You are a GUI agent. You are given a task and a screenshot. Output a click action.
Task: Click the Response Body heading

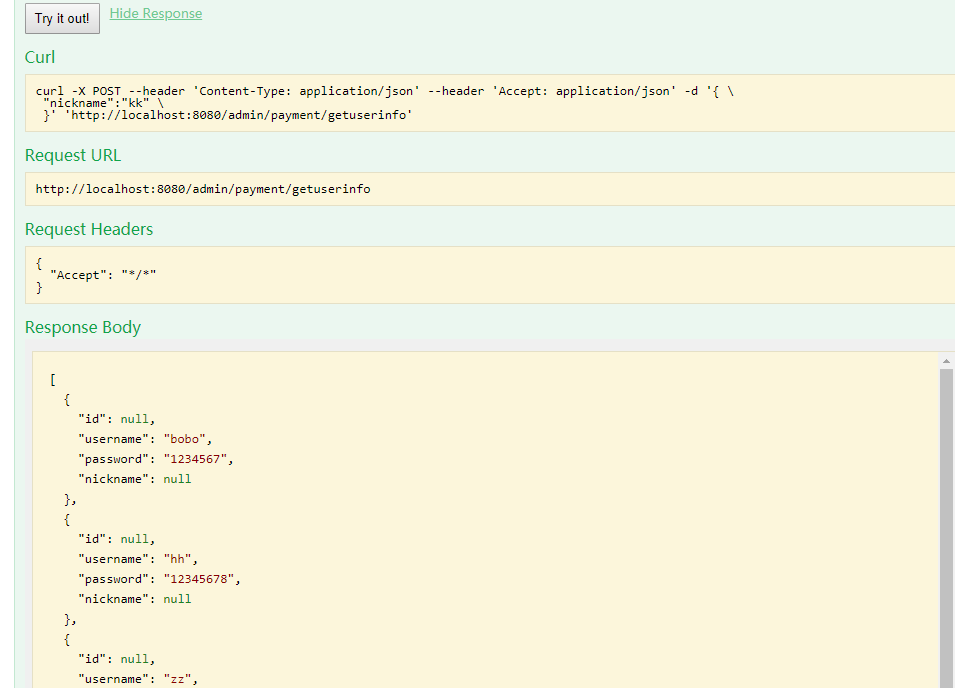click(x=83, y=327)
